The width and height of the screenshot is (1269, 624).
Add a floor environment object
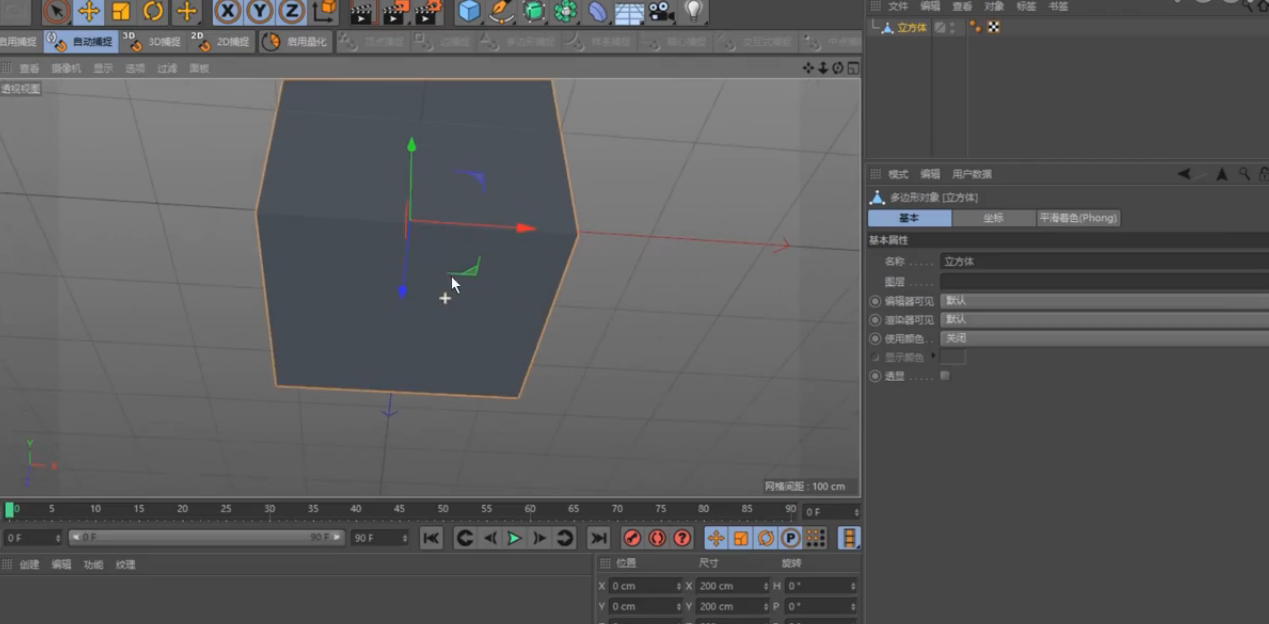coord(629,12)
